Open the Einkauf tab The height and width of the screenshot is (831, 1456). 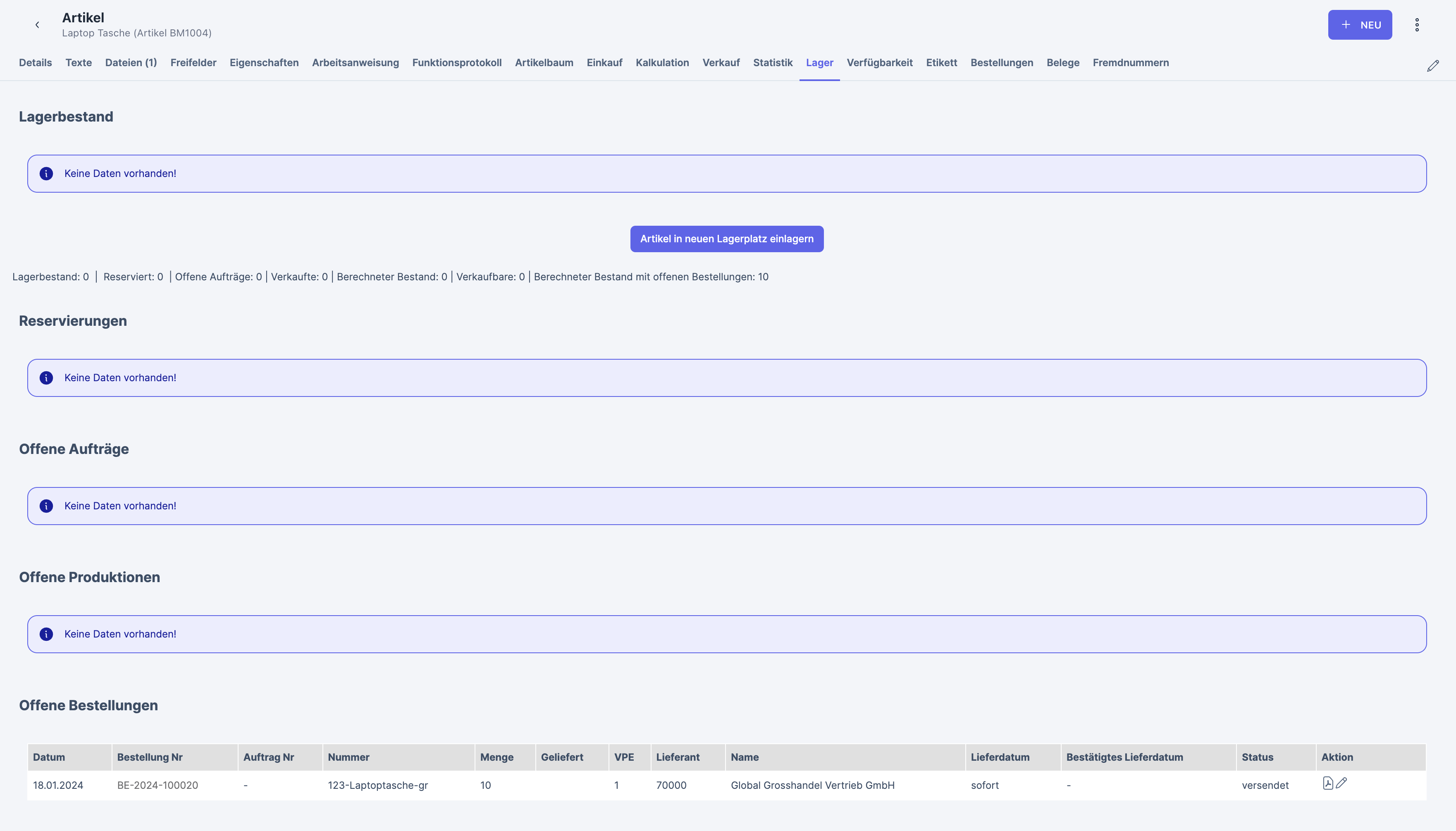tap(604, 63)
